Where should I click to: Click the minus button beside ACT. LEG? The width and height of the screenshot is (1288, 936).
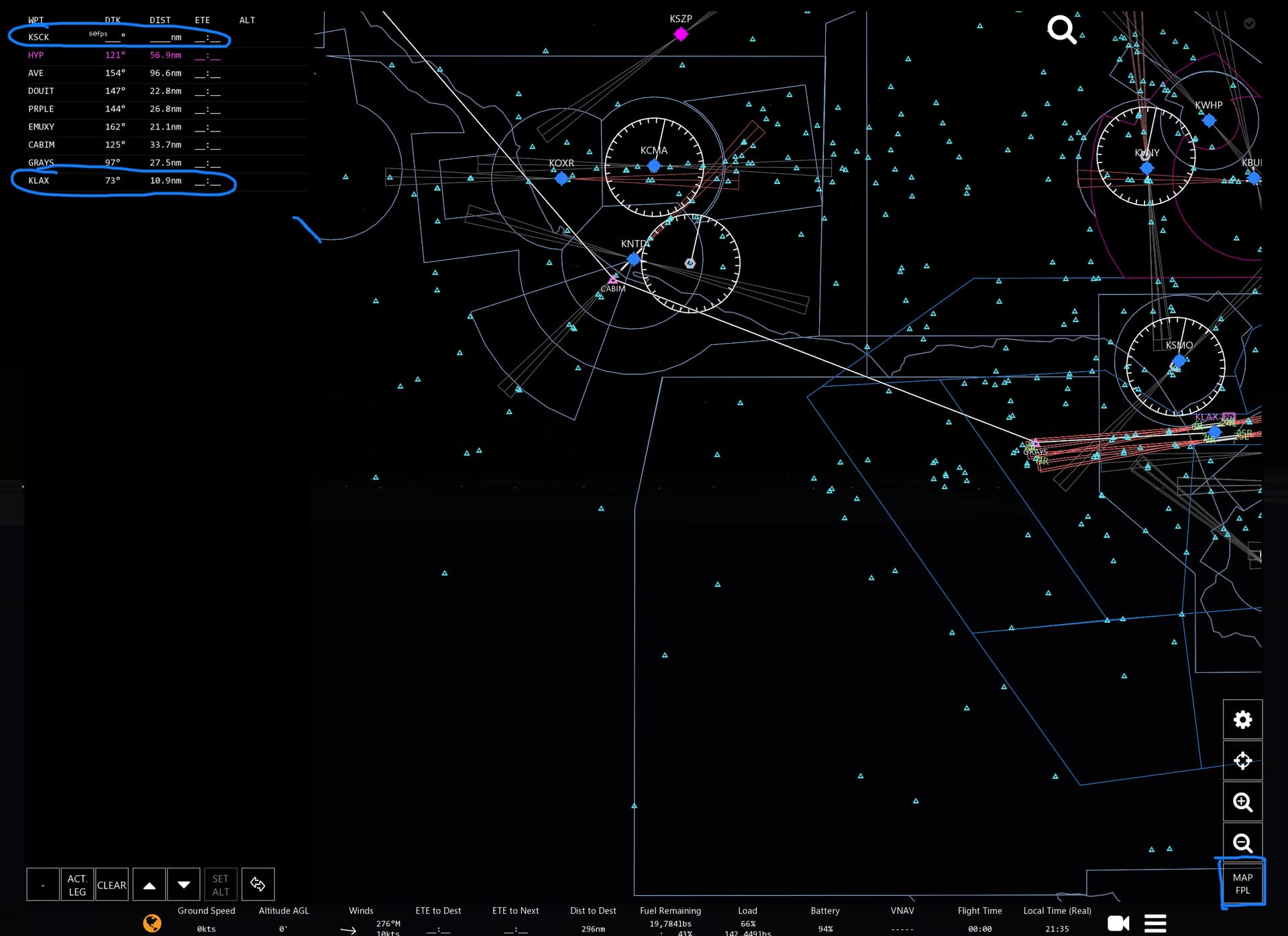tap(43, 884)
